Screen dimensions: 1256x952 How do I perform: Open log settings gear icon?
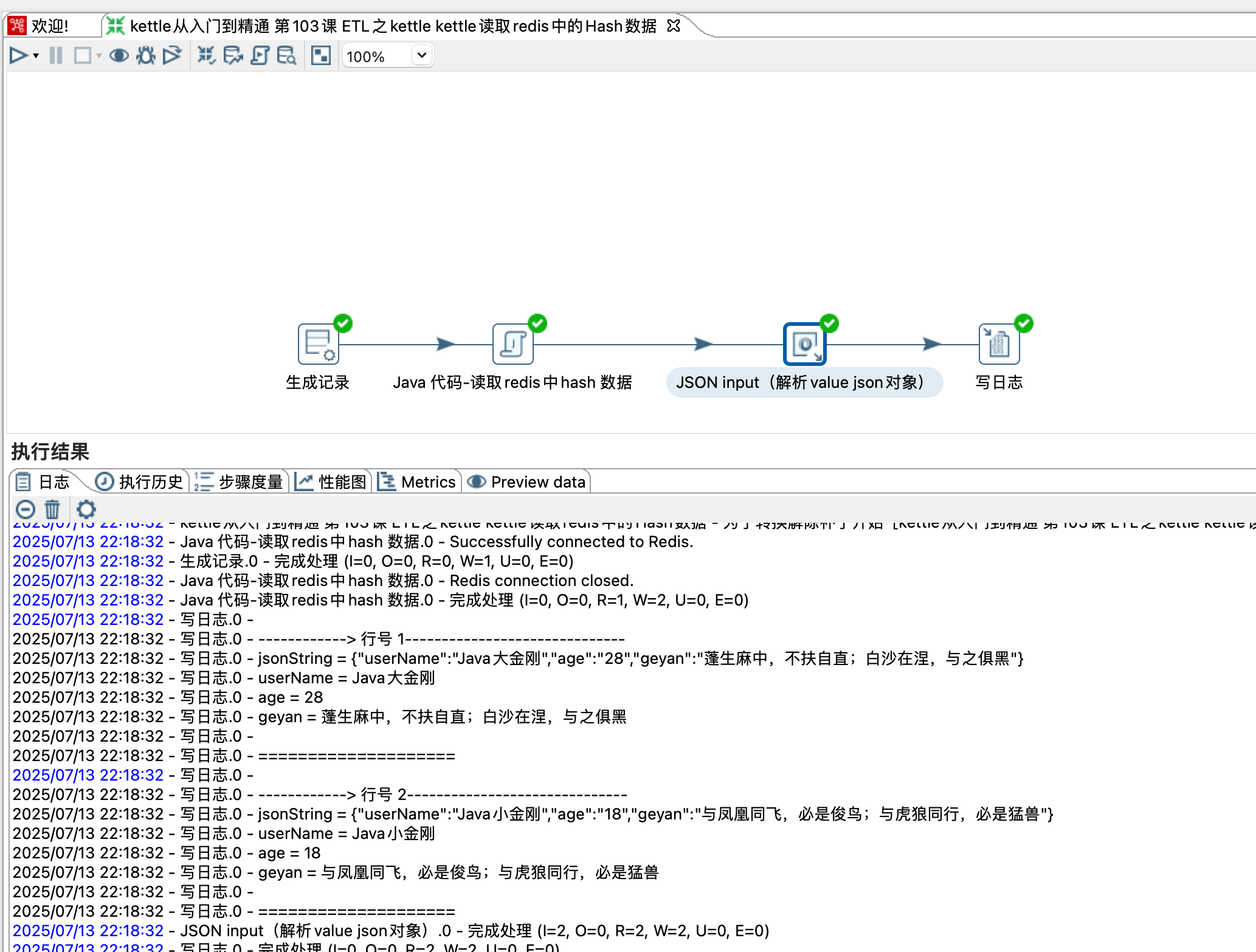point(86,509)
